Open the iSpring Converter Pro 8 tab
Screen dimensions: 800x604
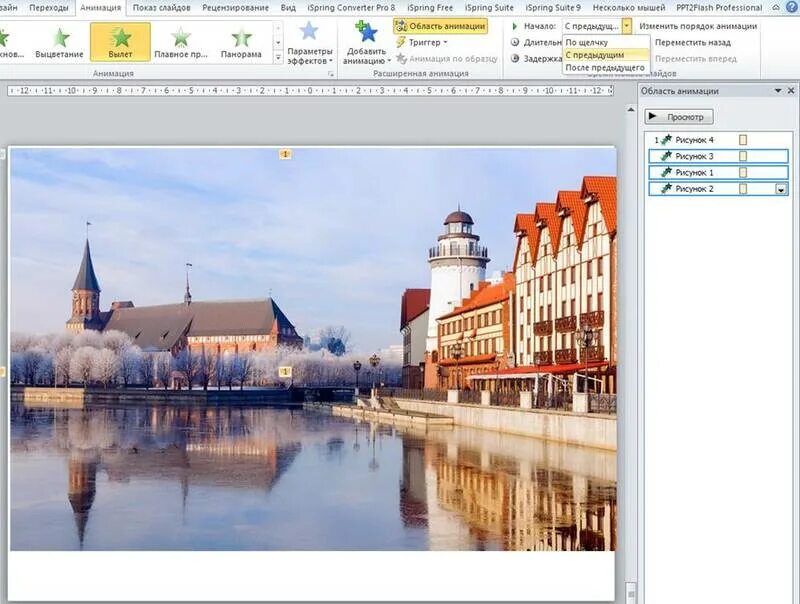pos(351,8)
